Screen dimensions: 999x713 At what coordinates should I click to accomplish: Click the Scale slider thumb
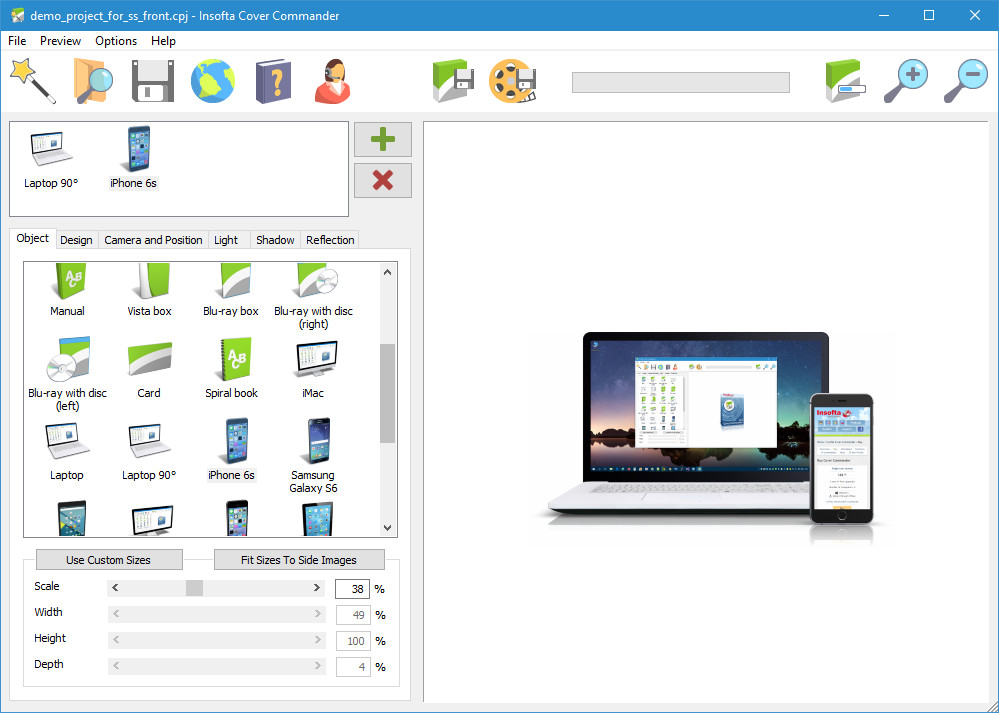coord(194,588)
